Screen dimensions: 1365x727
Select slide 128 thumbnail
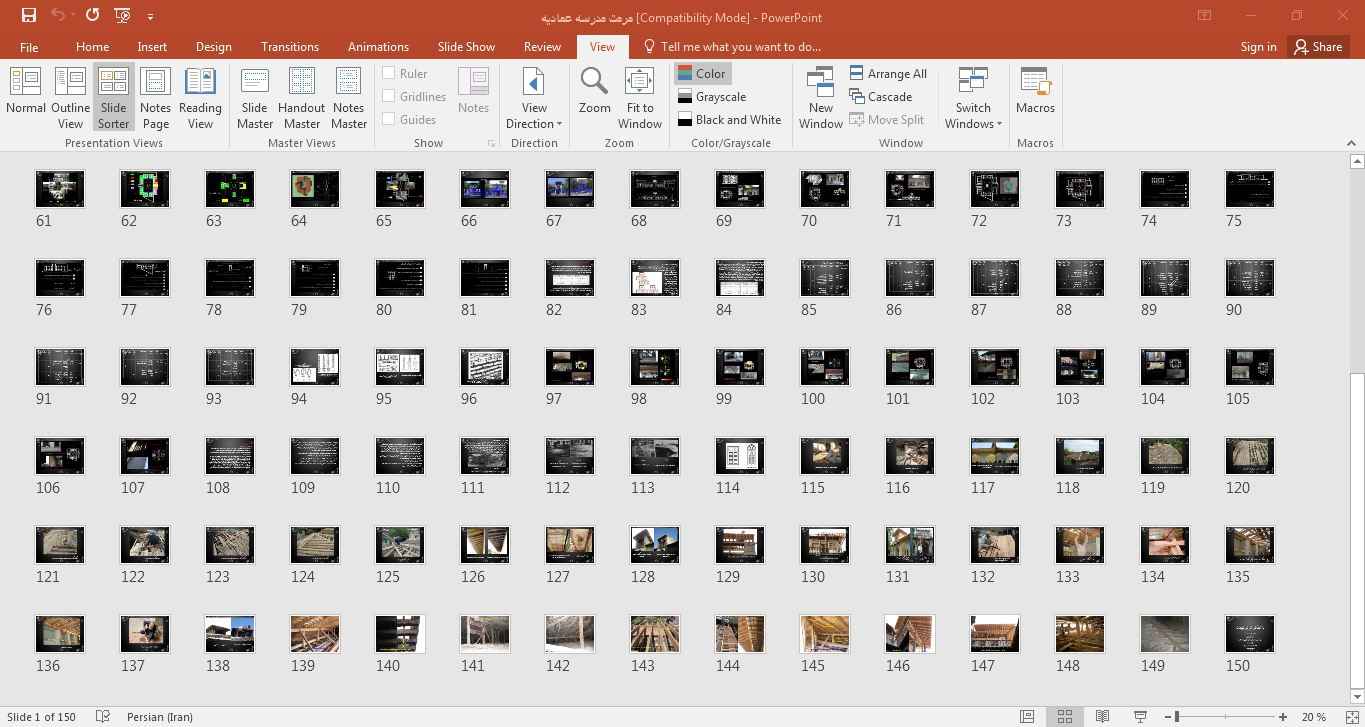point(655,545)
